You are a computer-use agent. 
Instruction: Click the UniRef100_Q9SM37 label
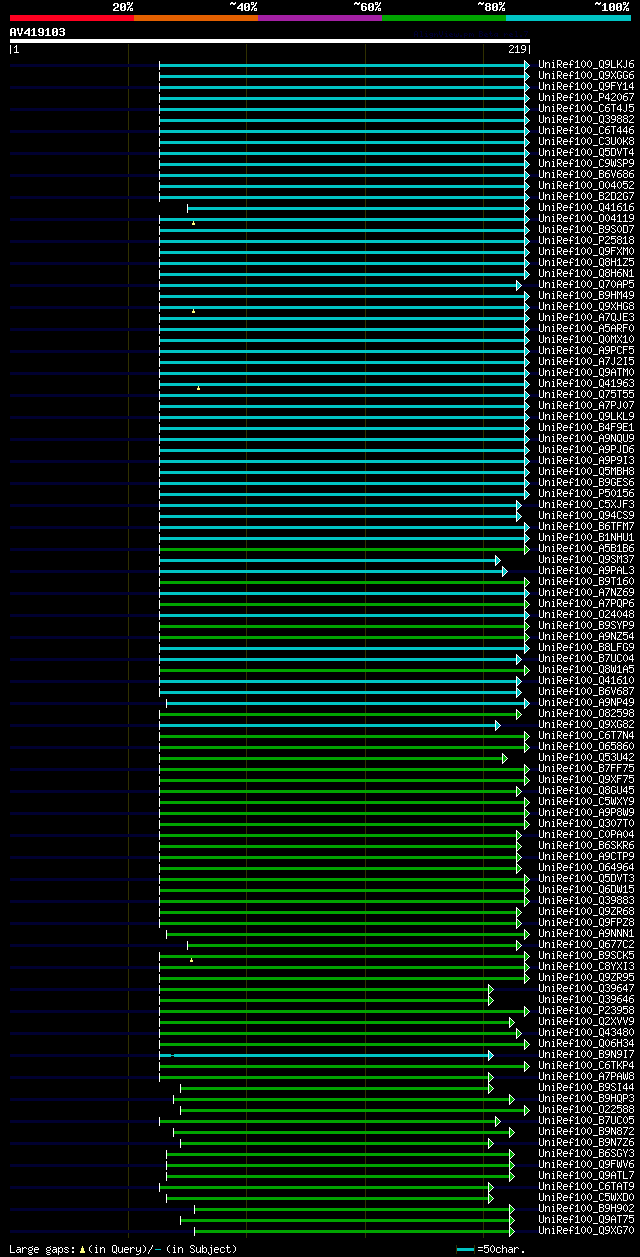(586, 559)
